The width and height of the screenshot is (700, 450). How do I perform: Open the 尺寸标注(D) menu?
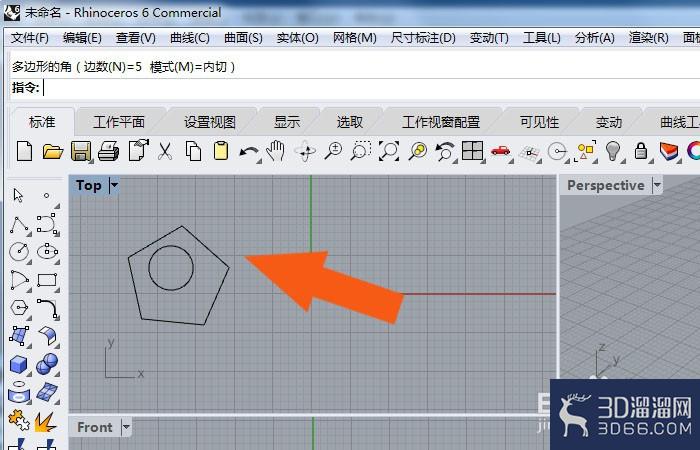pos(423,38)
